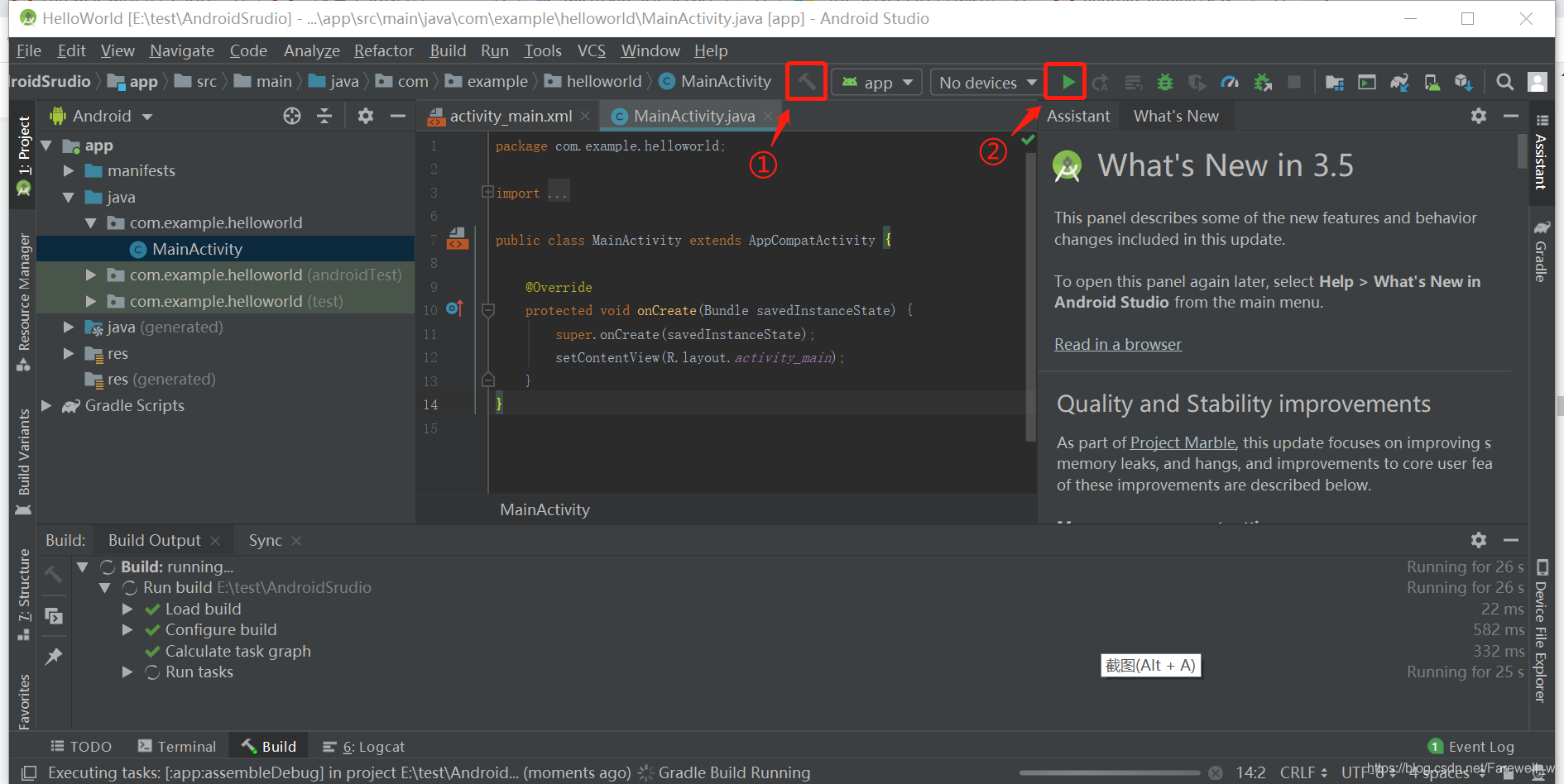Open Build panel settings gear
The height and width of the screenshot is (784, 1564).
tap(1479, 540)
